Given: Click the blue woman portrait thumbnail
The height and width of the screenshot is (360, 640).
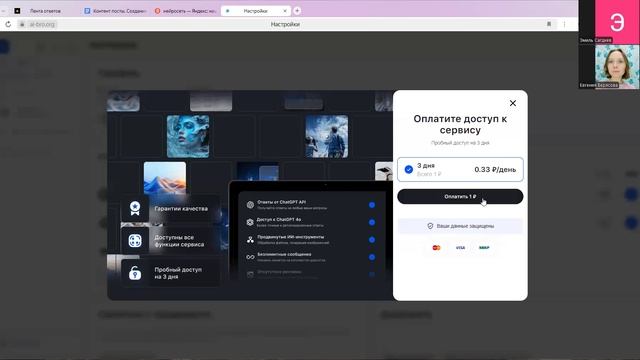Looking at the screenshot, I should click(x=188, y=136).
